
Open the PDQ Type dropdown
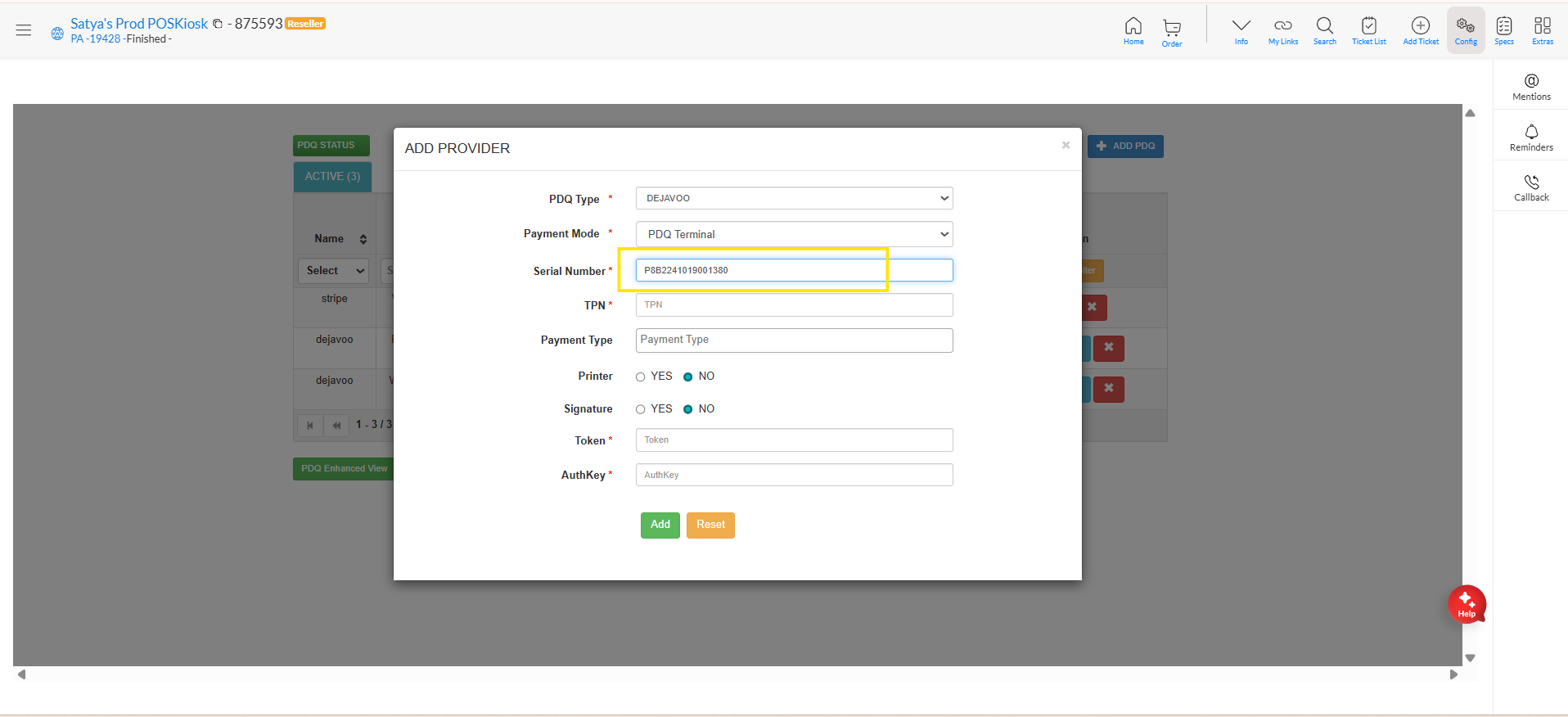(x=794, y=198)
